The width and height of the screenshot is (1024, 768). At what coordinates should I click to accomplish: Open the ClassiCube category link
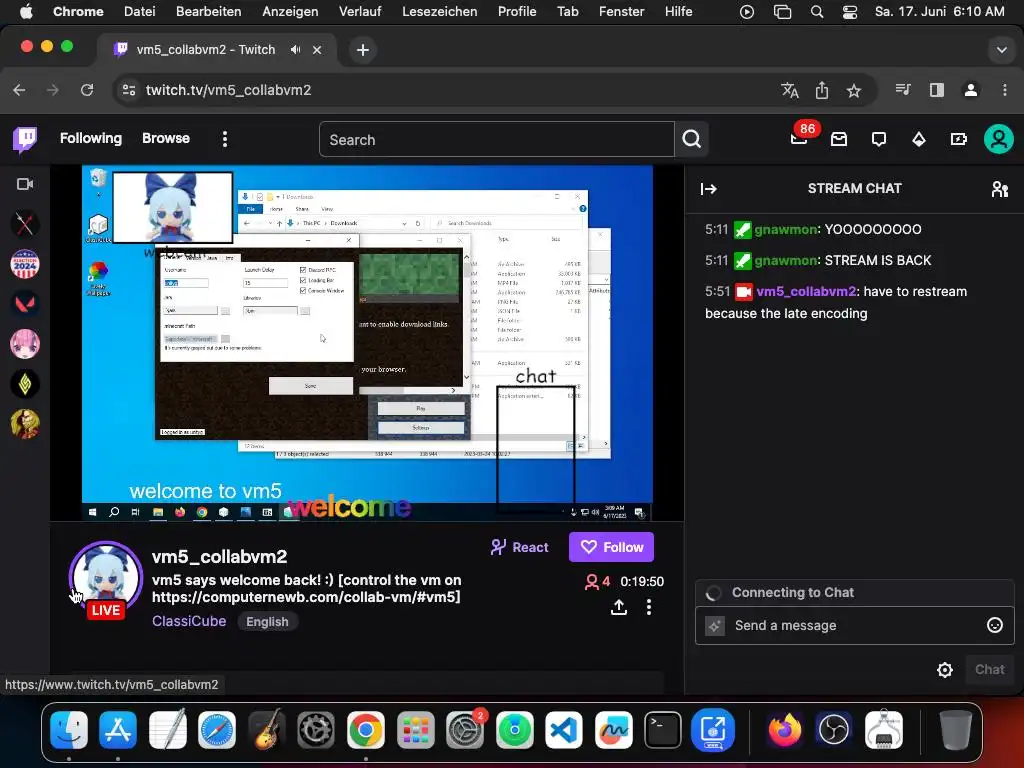(189, 621)
